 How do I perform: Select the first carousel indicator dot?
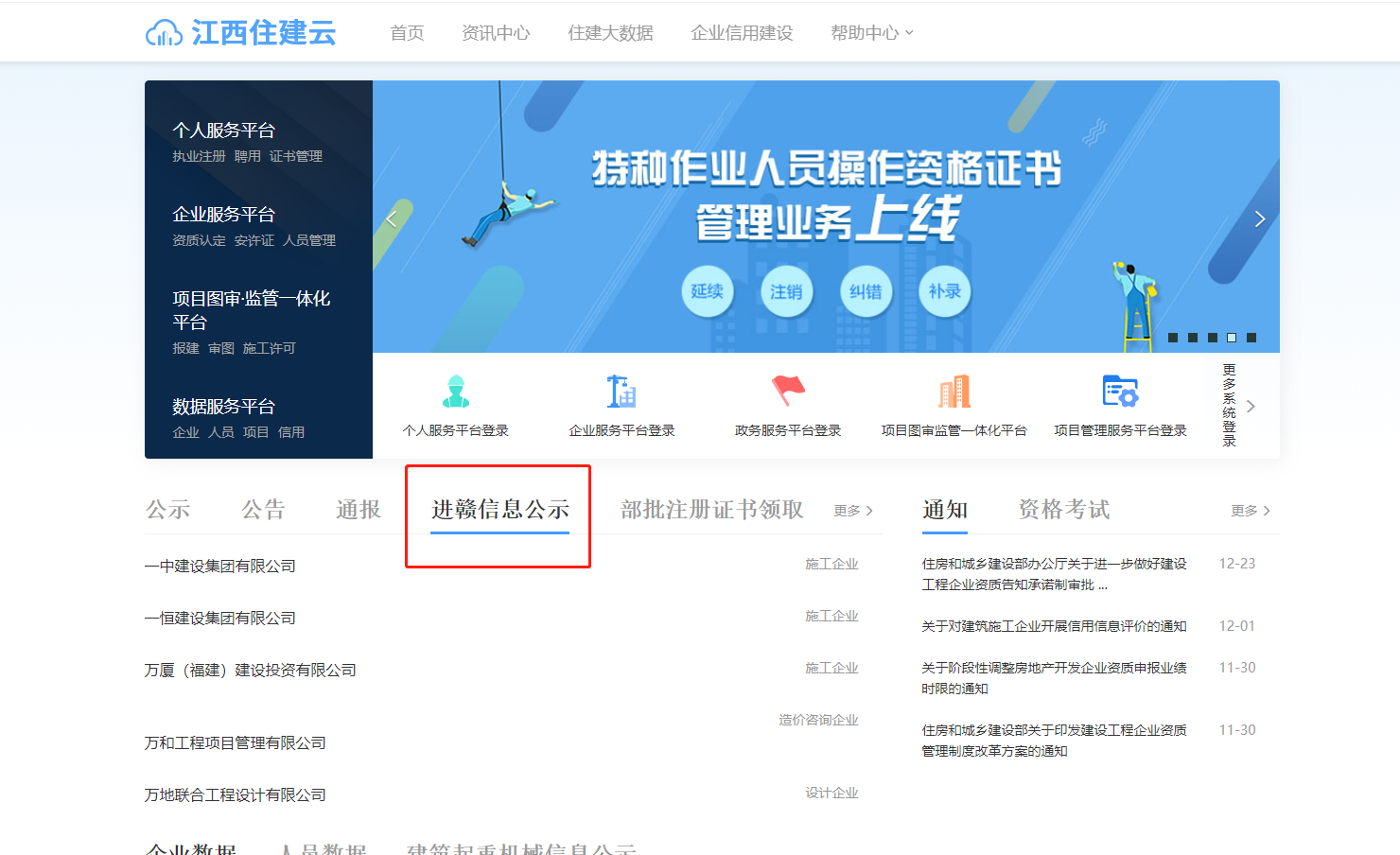coord(1173,338)
